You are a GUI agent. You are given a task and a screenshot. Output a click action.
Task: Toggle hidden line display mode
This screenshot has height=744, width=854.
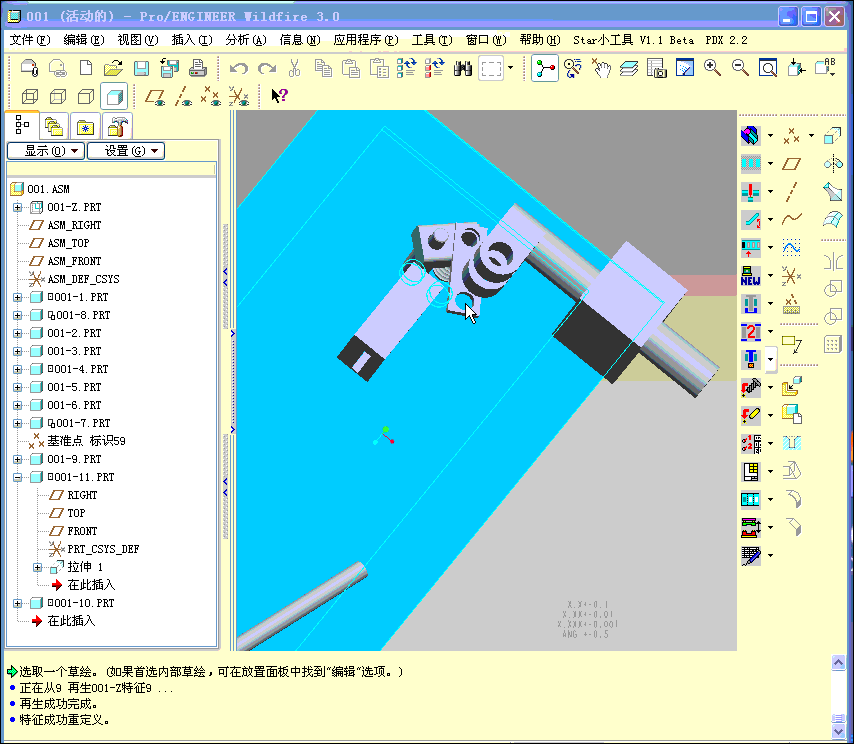tap(58, 97)
